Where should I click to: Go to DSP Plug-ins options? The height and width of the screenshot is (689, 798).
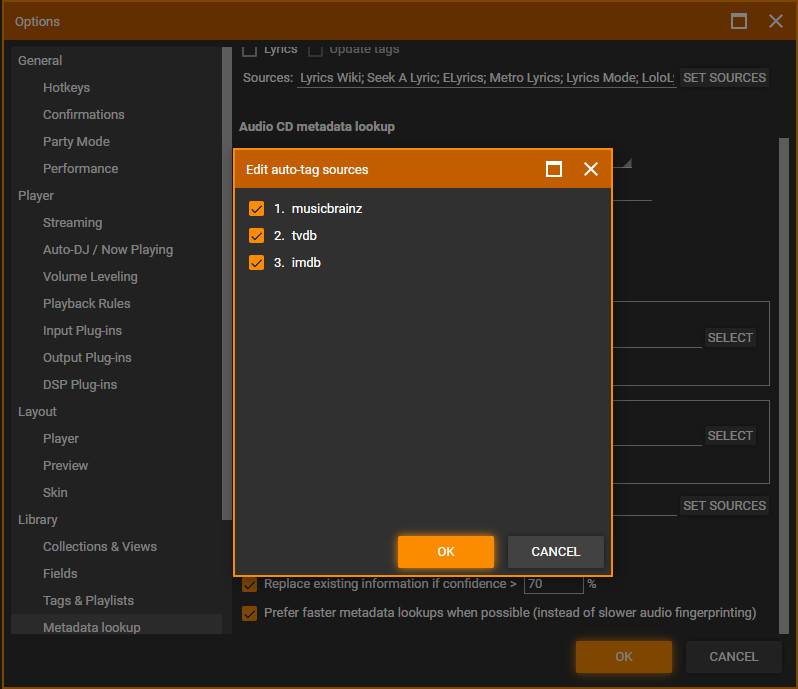(80, 385)
